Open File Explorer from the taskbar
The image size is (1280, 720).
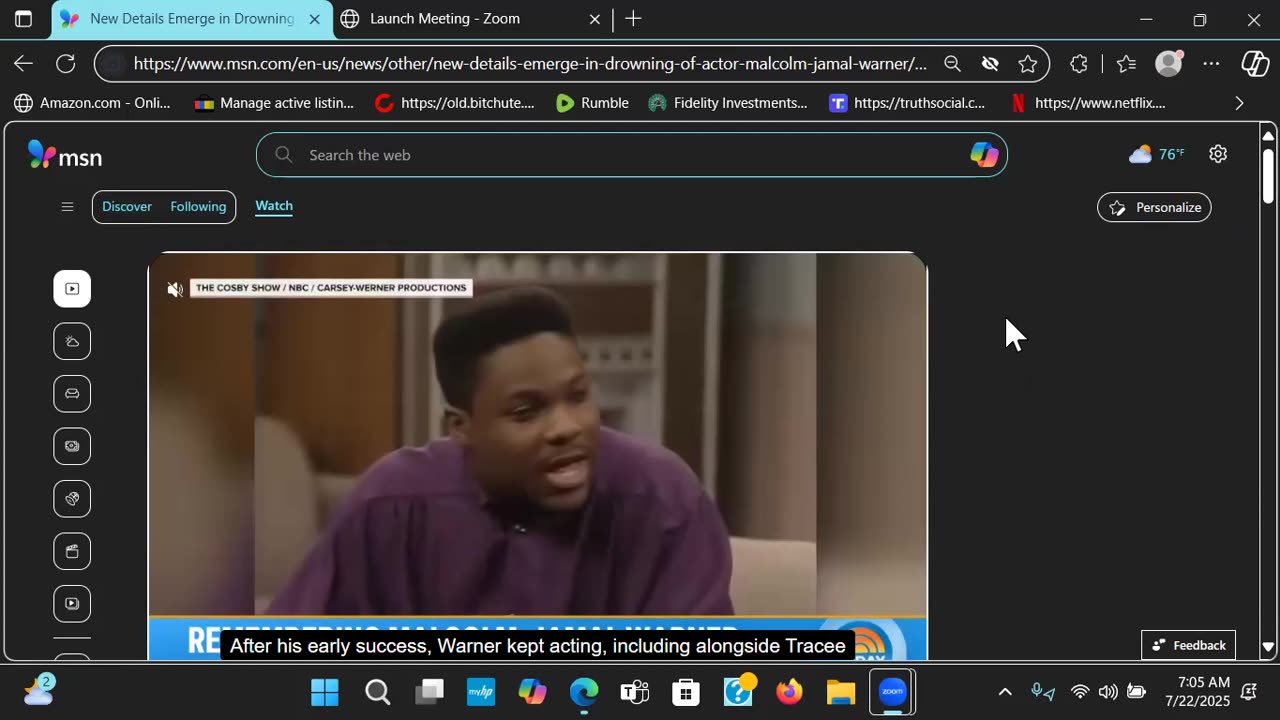click(841, 692)
